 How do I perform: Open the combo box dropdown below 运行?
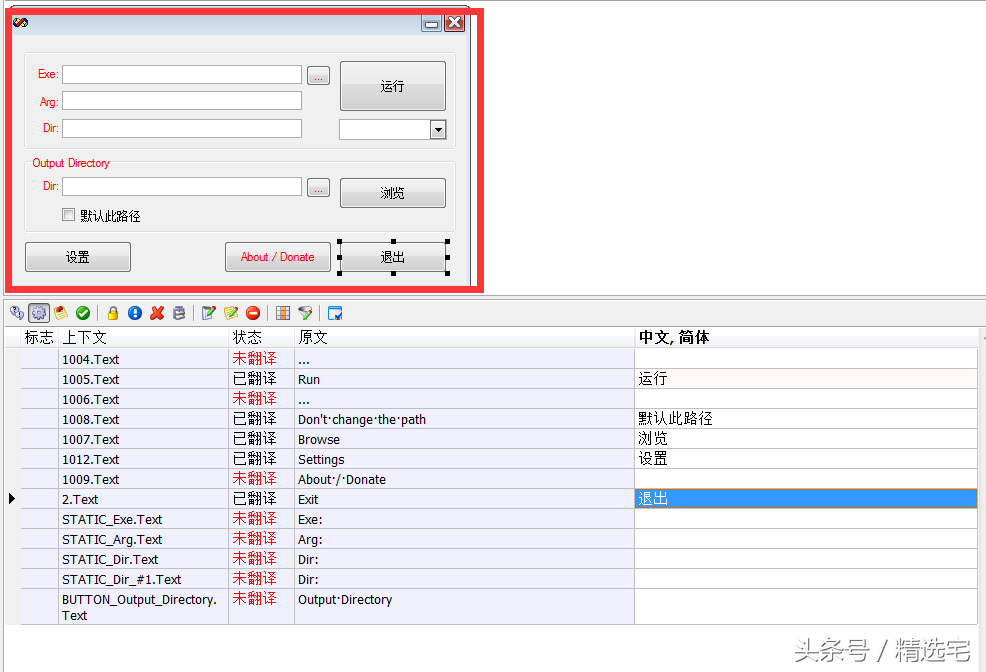tap(438, 129)
